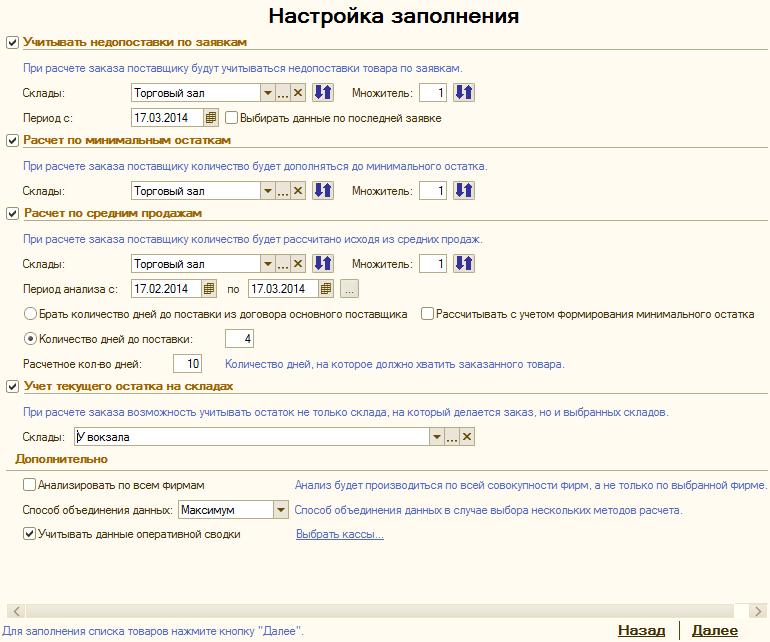This screenshot has width=770, height=642.
Task: Open warehouse selection ellipsis in недопоставки section
Action: (283, 92)
